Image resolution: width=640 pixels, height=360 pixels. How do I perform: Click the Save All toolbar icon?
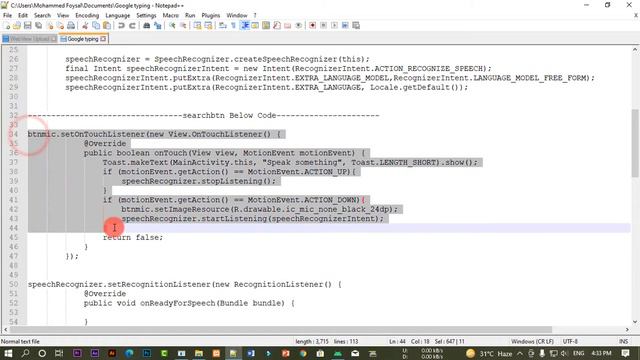click(38, 25)
